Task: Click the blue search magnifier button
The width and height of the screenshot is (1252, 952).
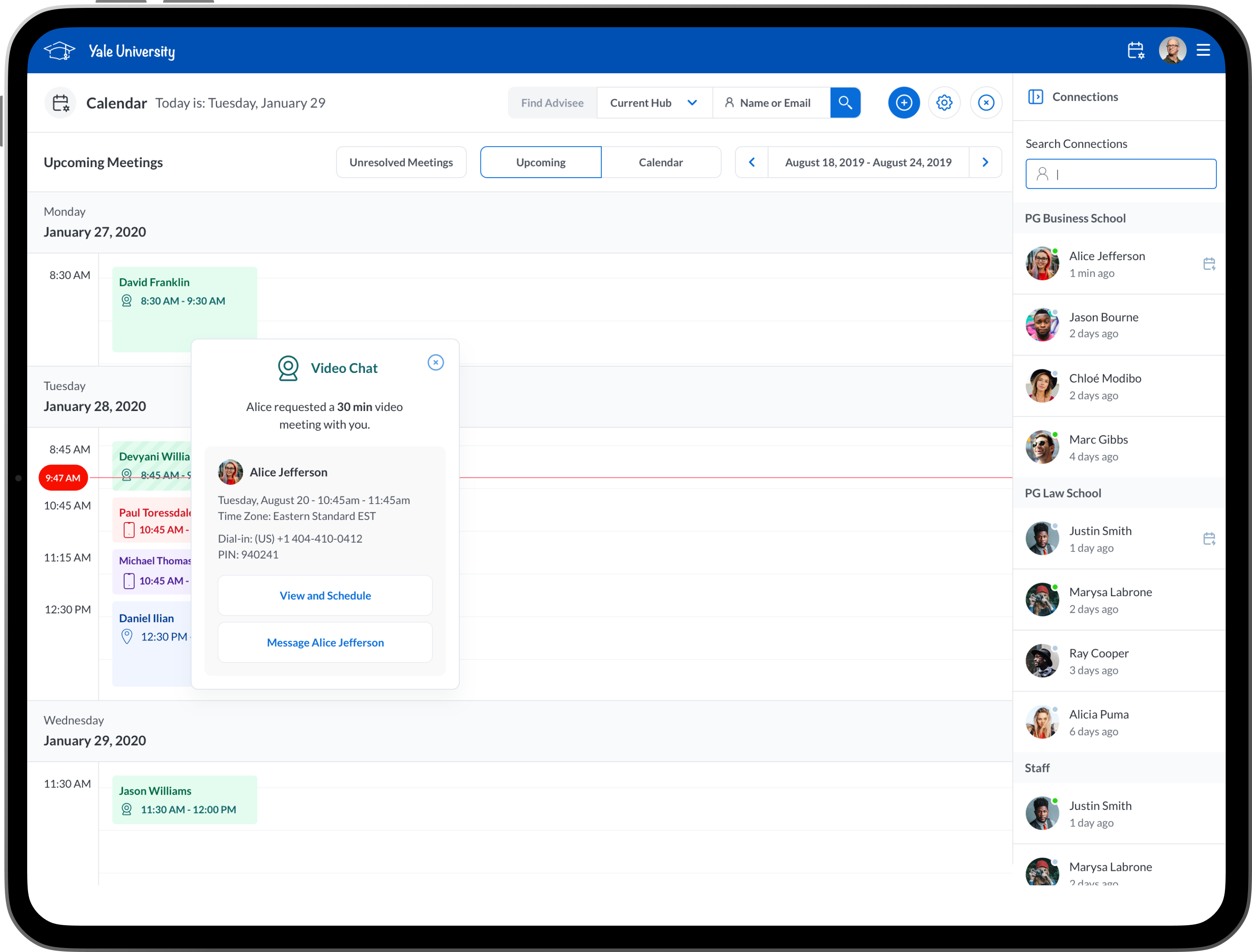Action: [x=845, y=103]
